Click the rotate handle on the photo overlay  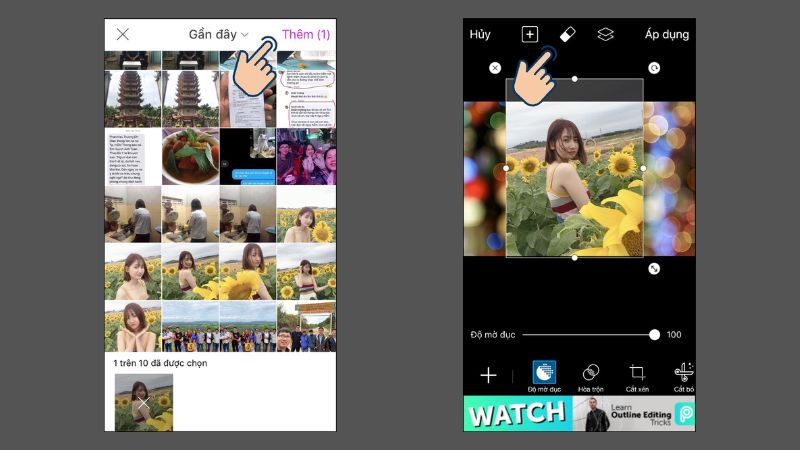pos(654,68)
